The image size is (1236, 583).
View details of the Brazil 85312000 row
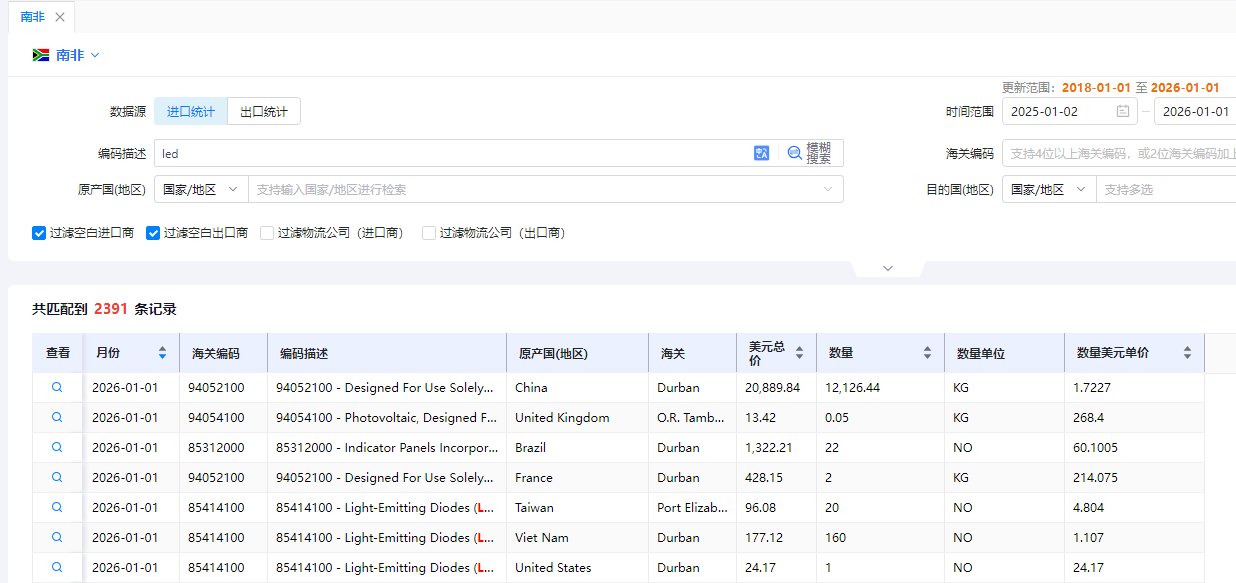[57, 447]
